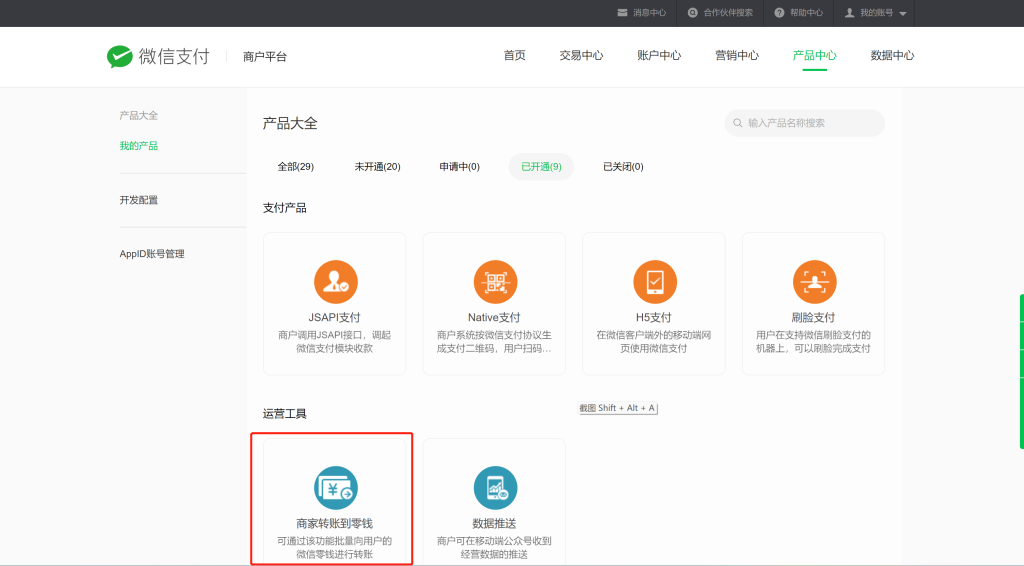
Task: Open 营销中心 in top navigation
Action: click(737, 55)
